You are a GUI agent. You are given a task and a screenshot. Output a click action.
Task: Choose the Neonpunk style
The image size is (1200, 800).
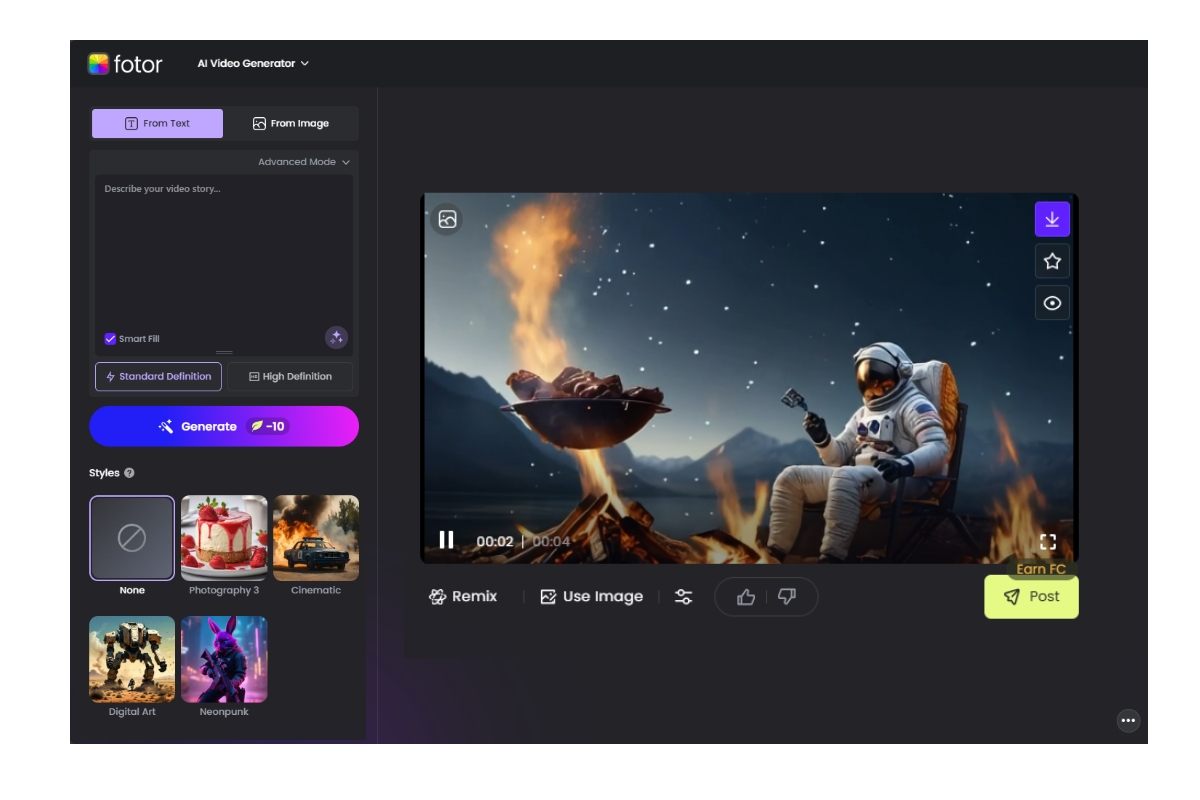[x=224, y=659]
